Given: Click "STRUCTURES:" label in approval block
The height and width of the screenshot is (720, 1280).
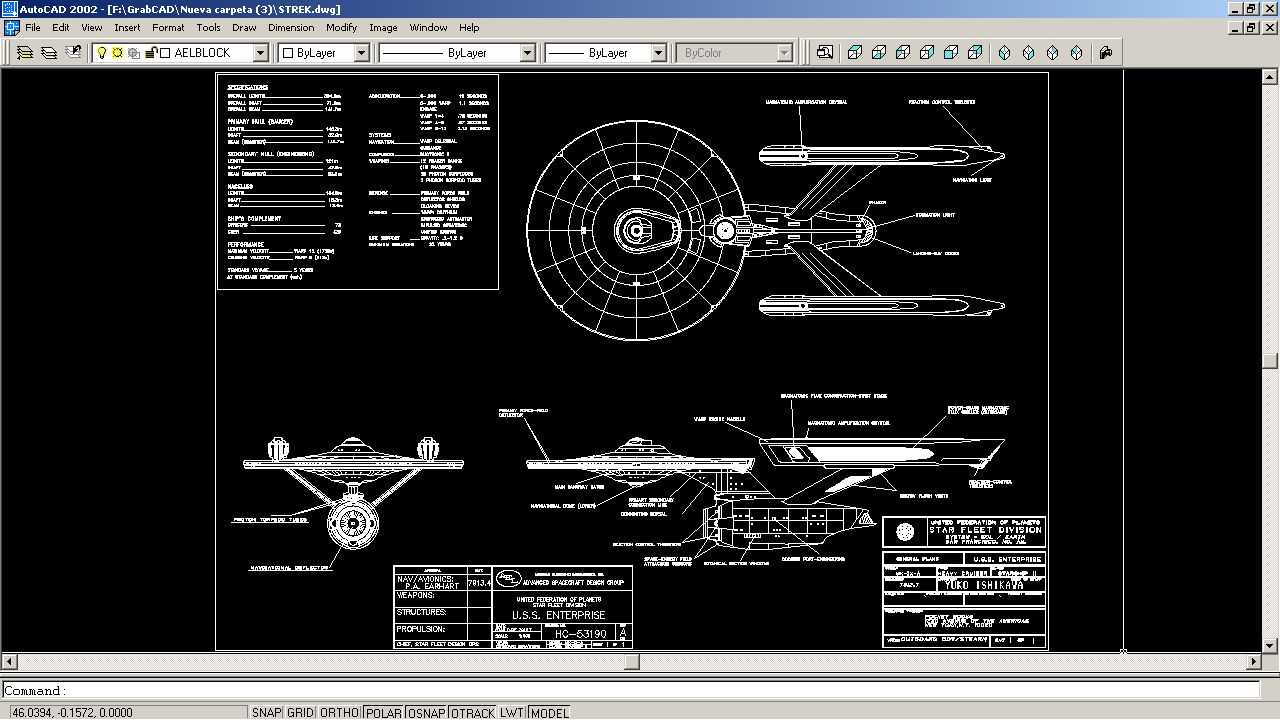Looking at the screenshot, I should coord(421,612).
